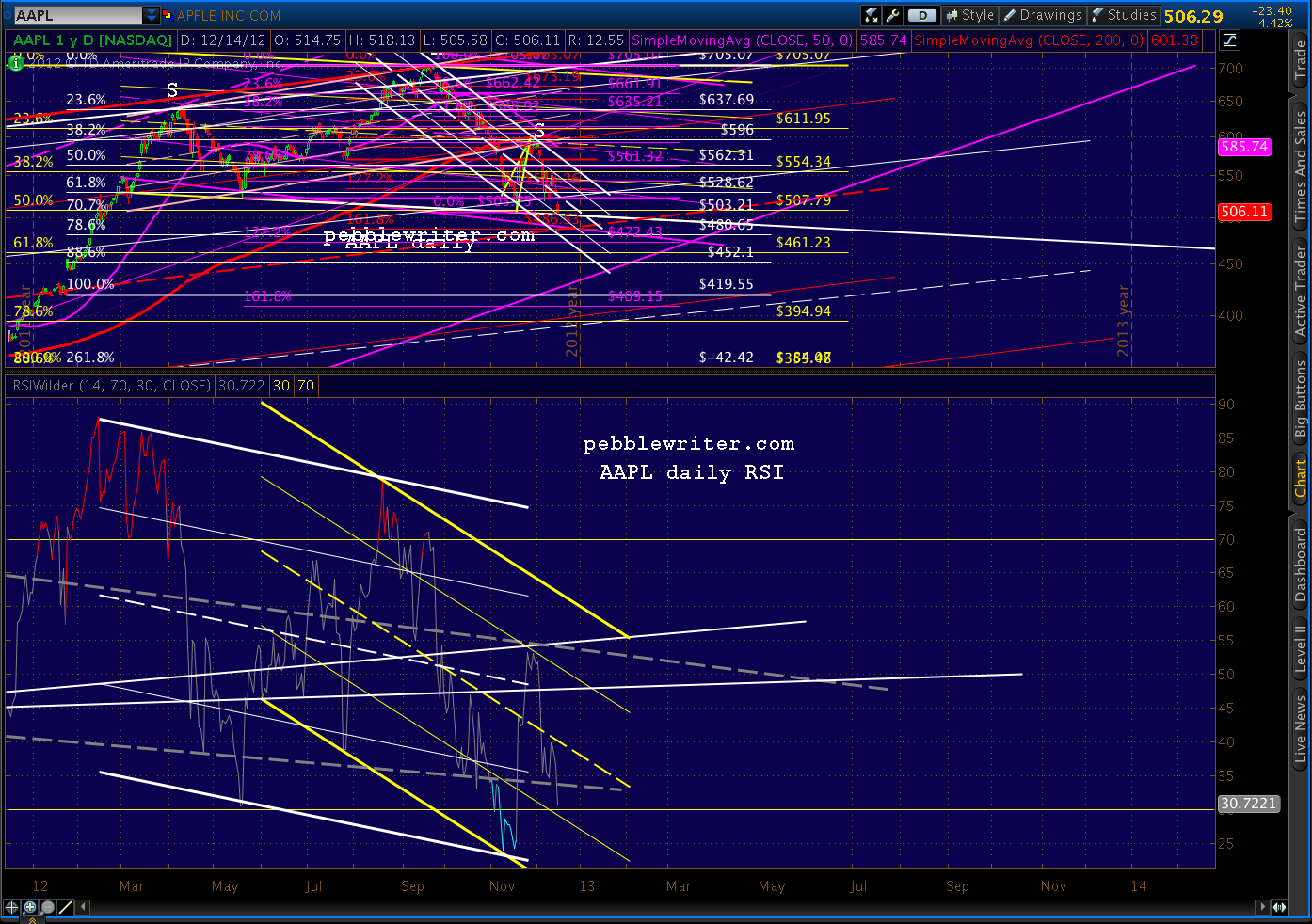The height and width of the screenshot is (924, 1312).
Task: Select the Chart sidebar tab
Action: click(1301, 478)
